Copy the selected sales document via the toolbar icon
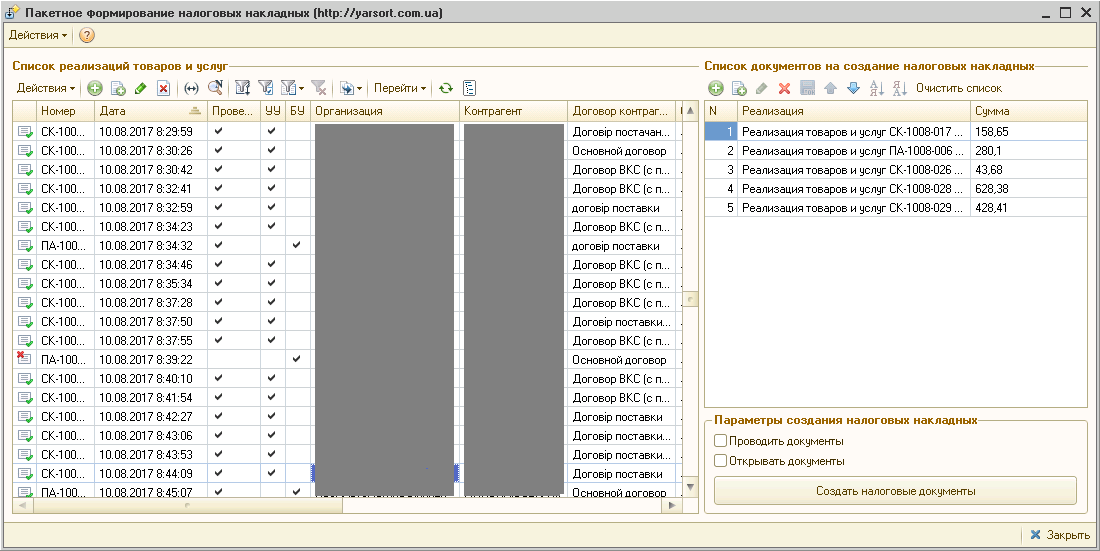 pos(119,88)
